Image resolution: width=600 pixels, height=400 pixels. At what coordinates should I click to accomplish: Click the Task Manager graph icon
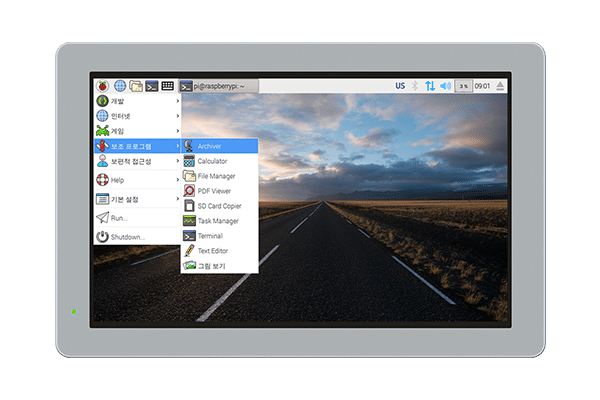pyautogui.click(x=189, y=221)
